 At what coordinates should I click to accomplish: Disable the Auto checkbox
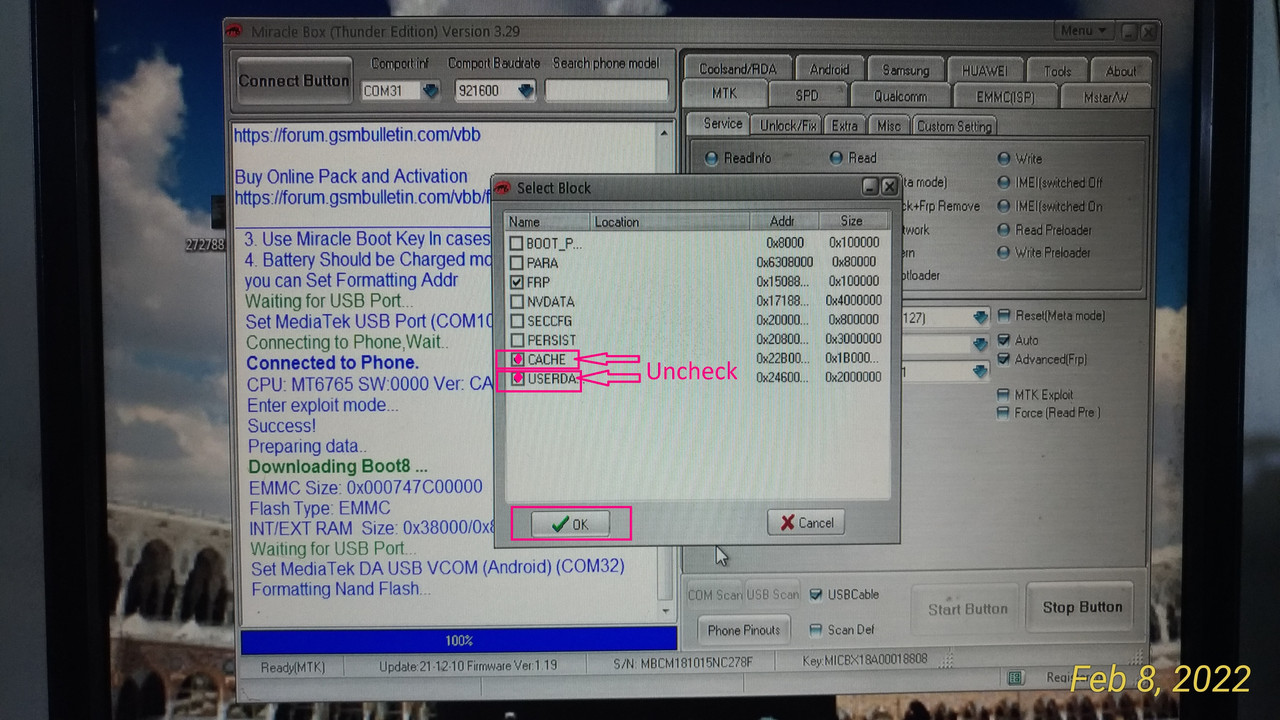[x=1004, y=340]
